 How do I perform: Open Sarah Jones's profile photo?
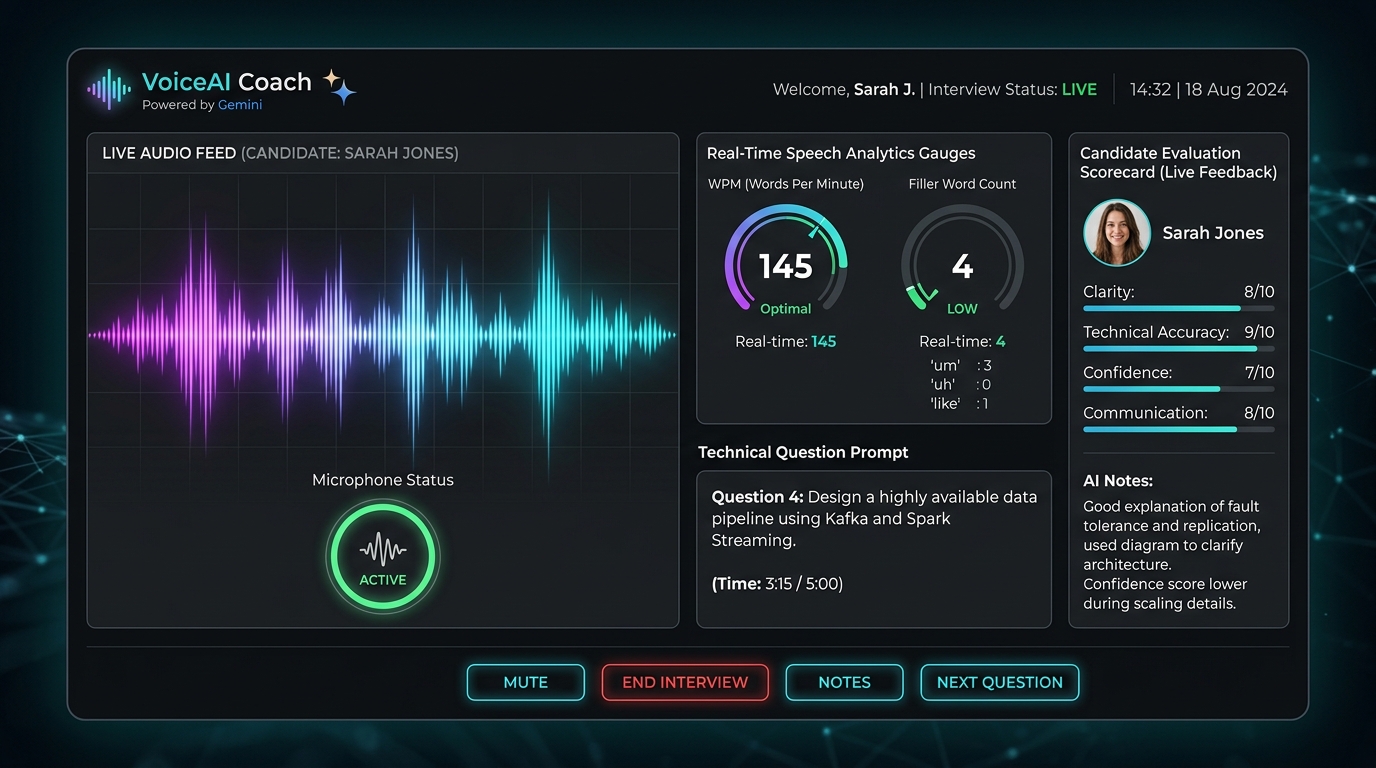[x=1117, y=232]
